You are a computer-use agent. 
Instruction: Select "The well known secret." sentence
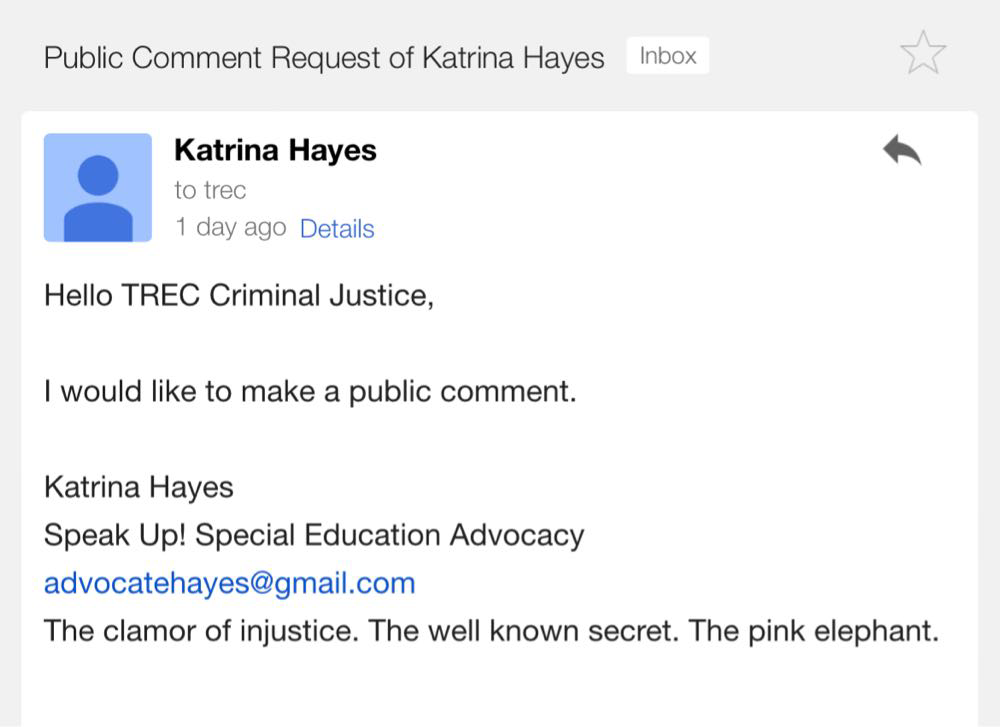point(523,631)
